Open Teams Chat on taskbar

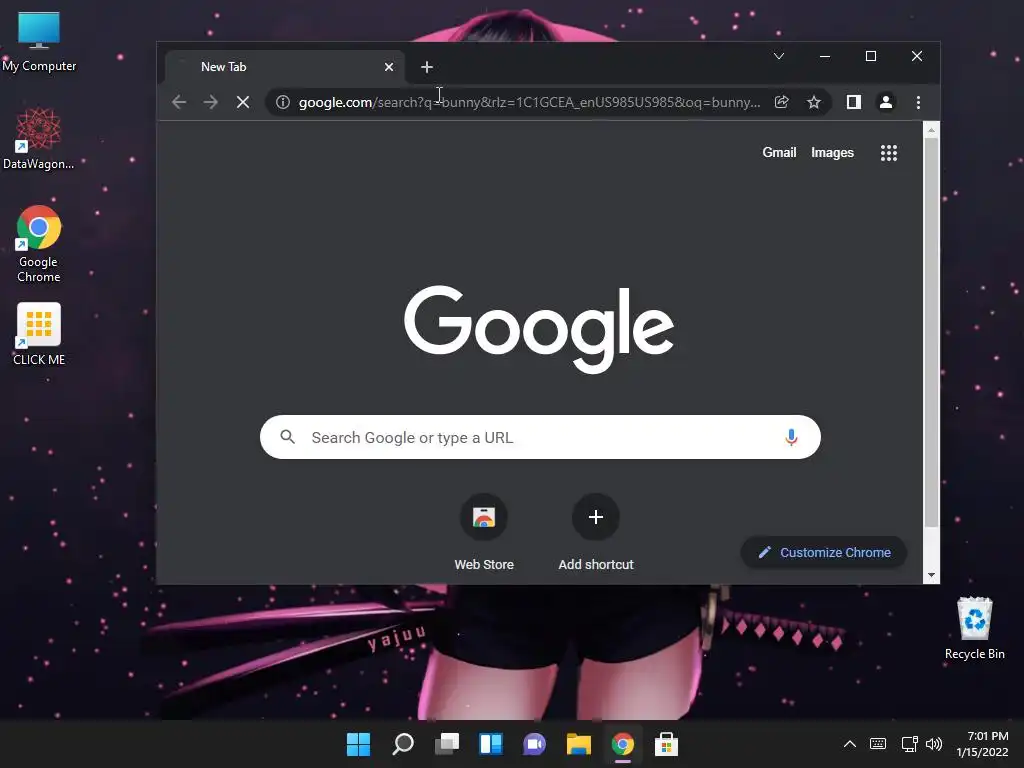534,744
